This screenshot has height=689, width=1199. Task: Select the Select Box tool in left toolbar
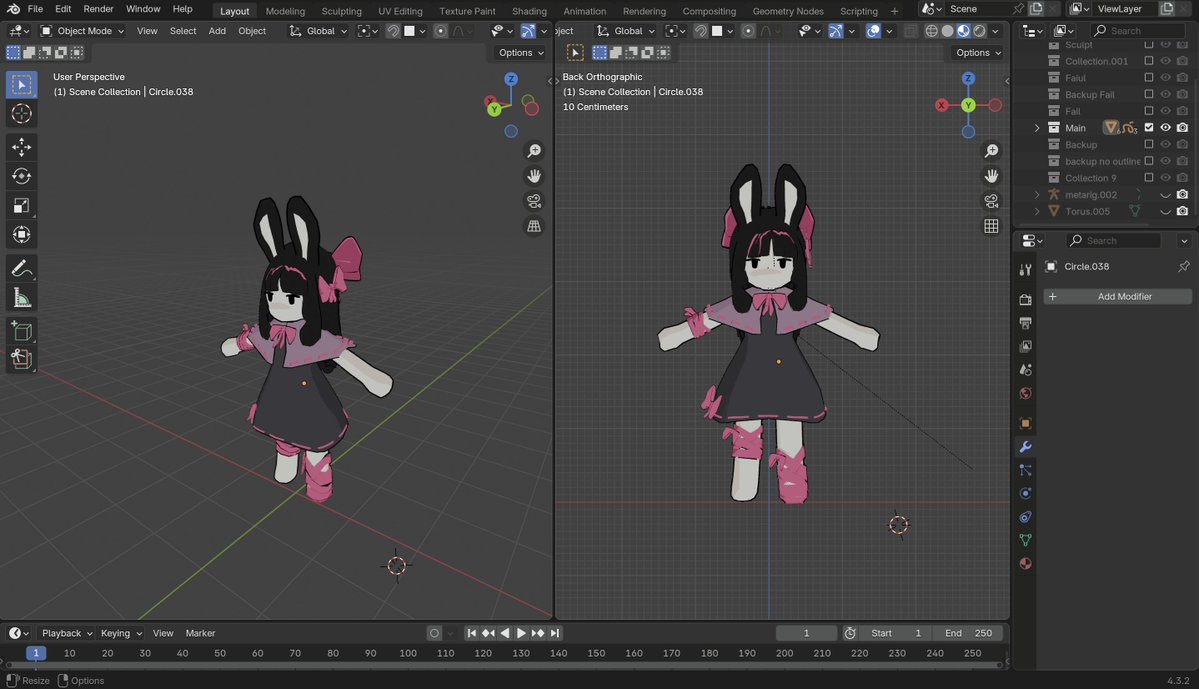(21, 84)
